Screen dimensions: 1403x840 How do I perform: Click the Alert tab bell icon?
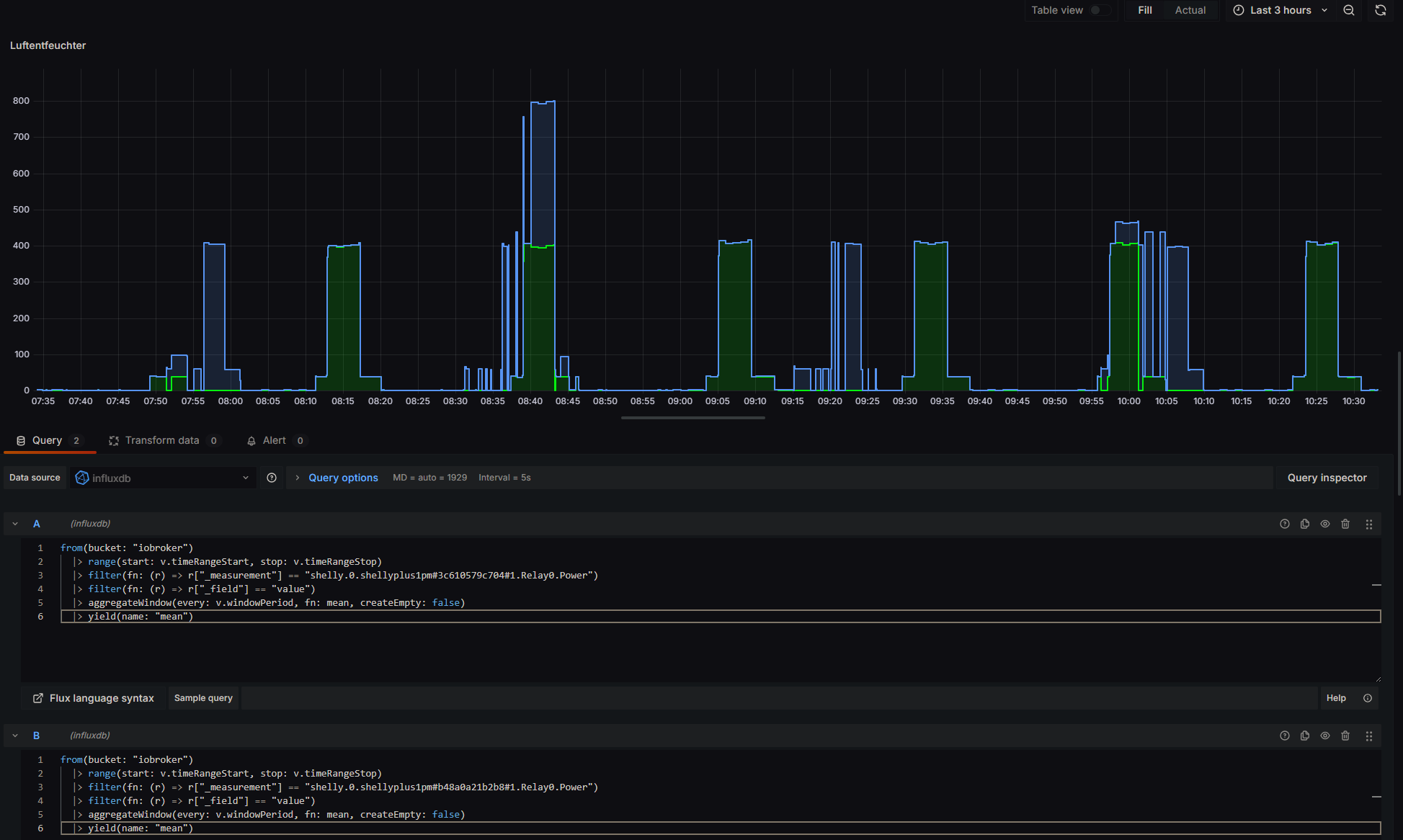[251, 441]
